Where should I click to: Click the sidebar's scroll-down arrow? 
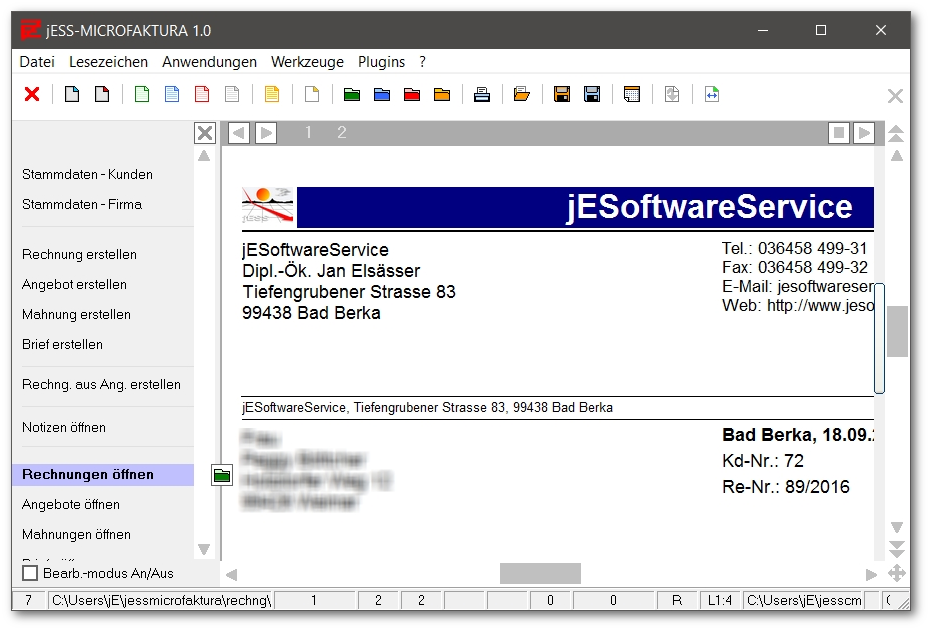click(x=204, y=549)
